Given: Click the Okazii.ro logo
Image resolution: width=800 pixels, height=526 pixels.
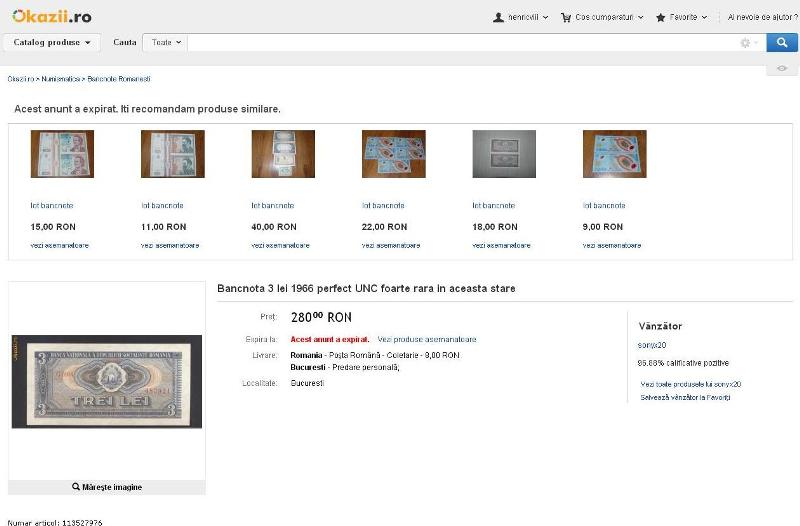Looking at the screenshot, I should click(x=52, y=16).
